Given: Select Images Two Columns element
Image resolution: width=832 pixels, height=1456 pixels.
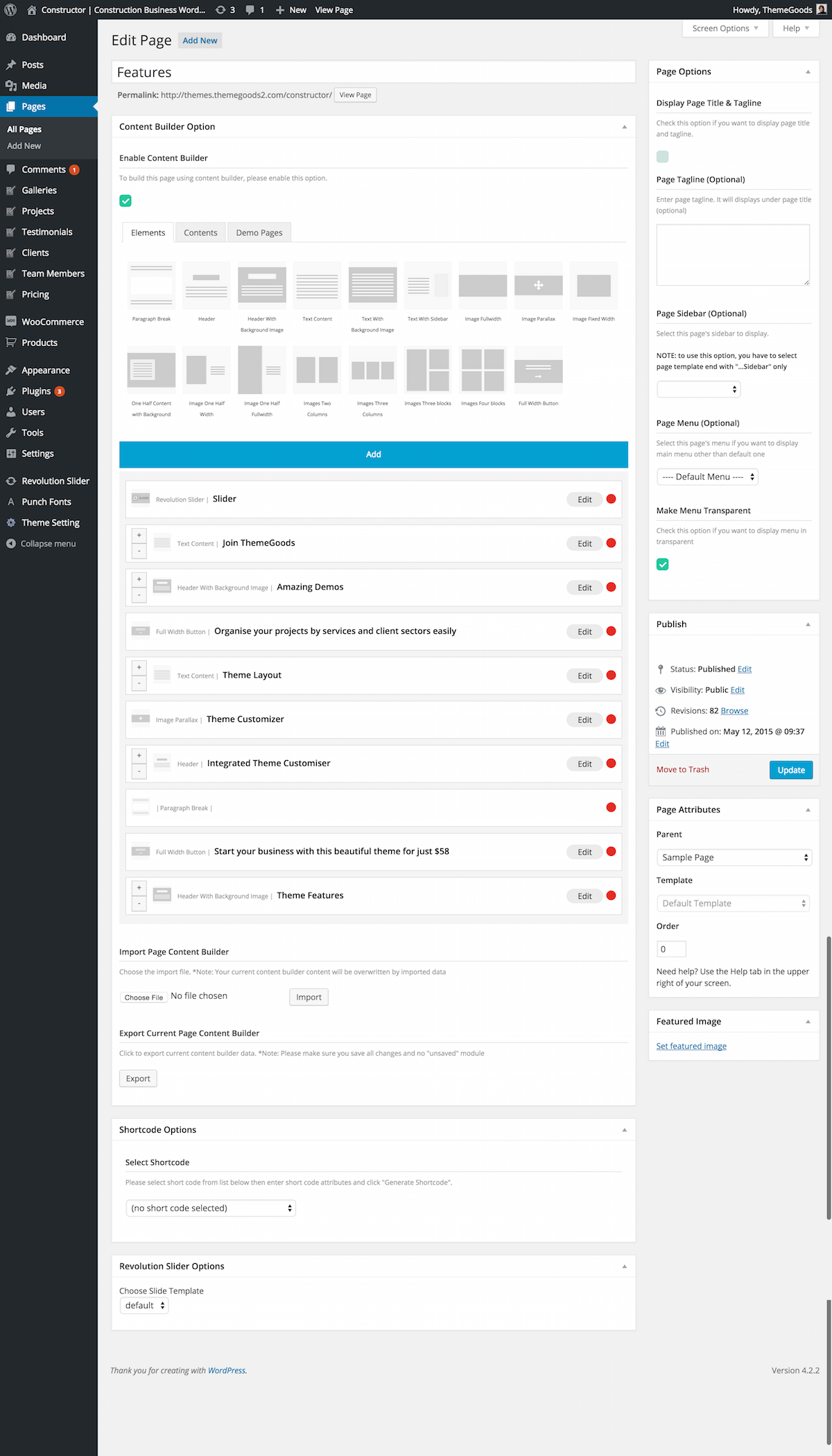Looking at the screenshot, I should [317, 370].
